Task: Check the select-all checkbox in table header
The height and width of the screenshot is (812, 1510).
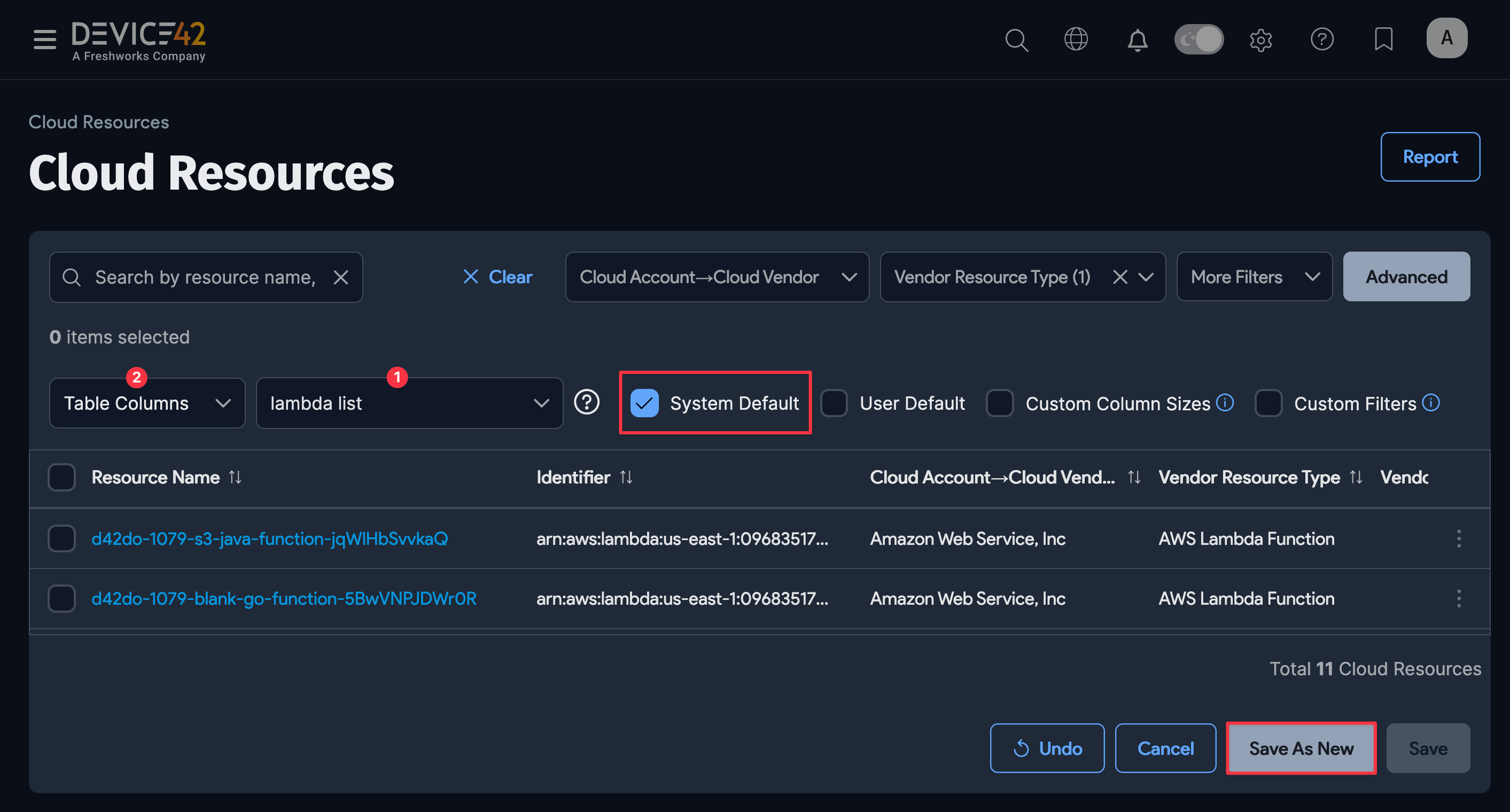Action: point(61,477)
